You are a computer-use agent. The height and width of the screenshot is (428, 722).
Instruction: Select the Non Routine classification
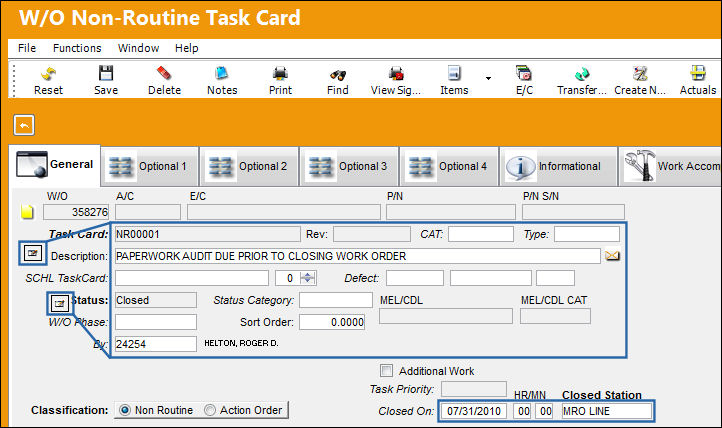[x=124, y=410]
